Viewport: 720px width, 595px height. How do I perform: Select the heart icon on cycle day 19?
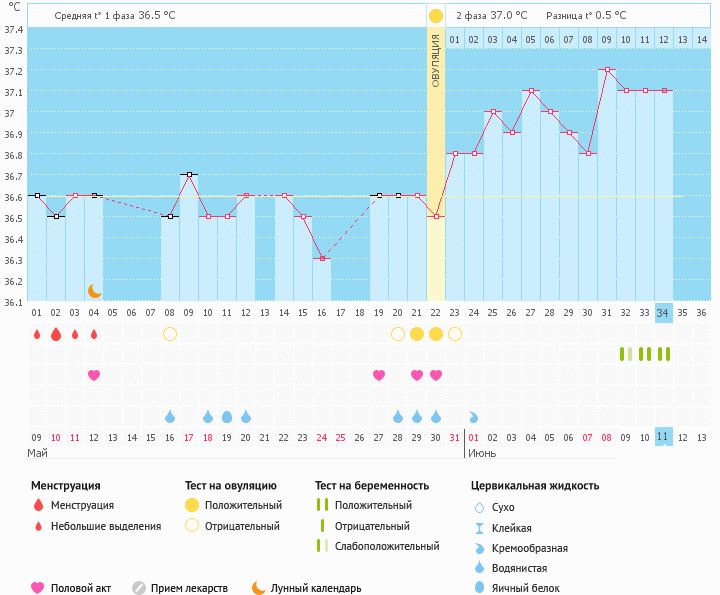click(x=379, y=375)
